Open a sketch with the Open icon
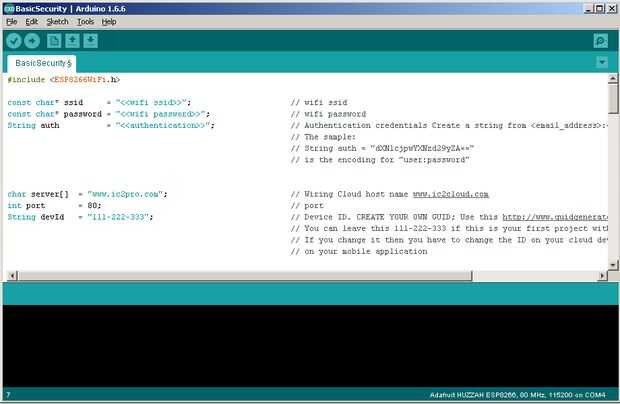The image size is (620, 404). coord(72,41)
